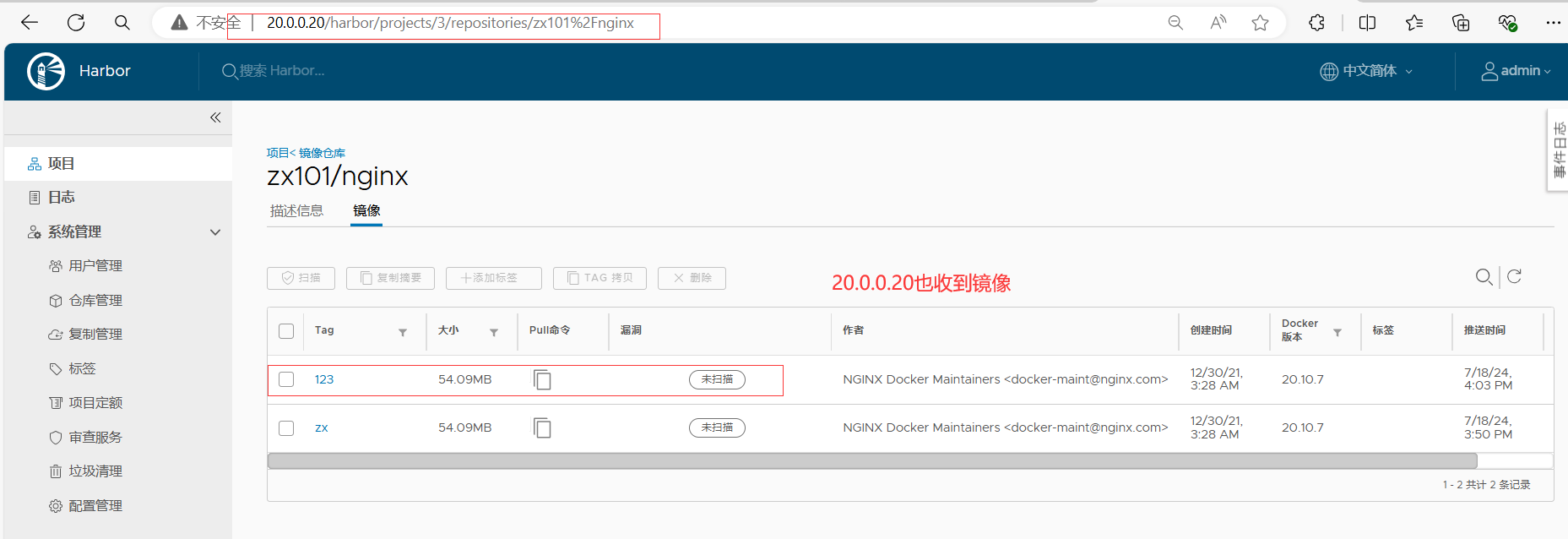The height and width of the screenshot is (539, 1568).
Task: Copy the pull command for tag zx
Action: coord(542,428)
